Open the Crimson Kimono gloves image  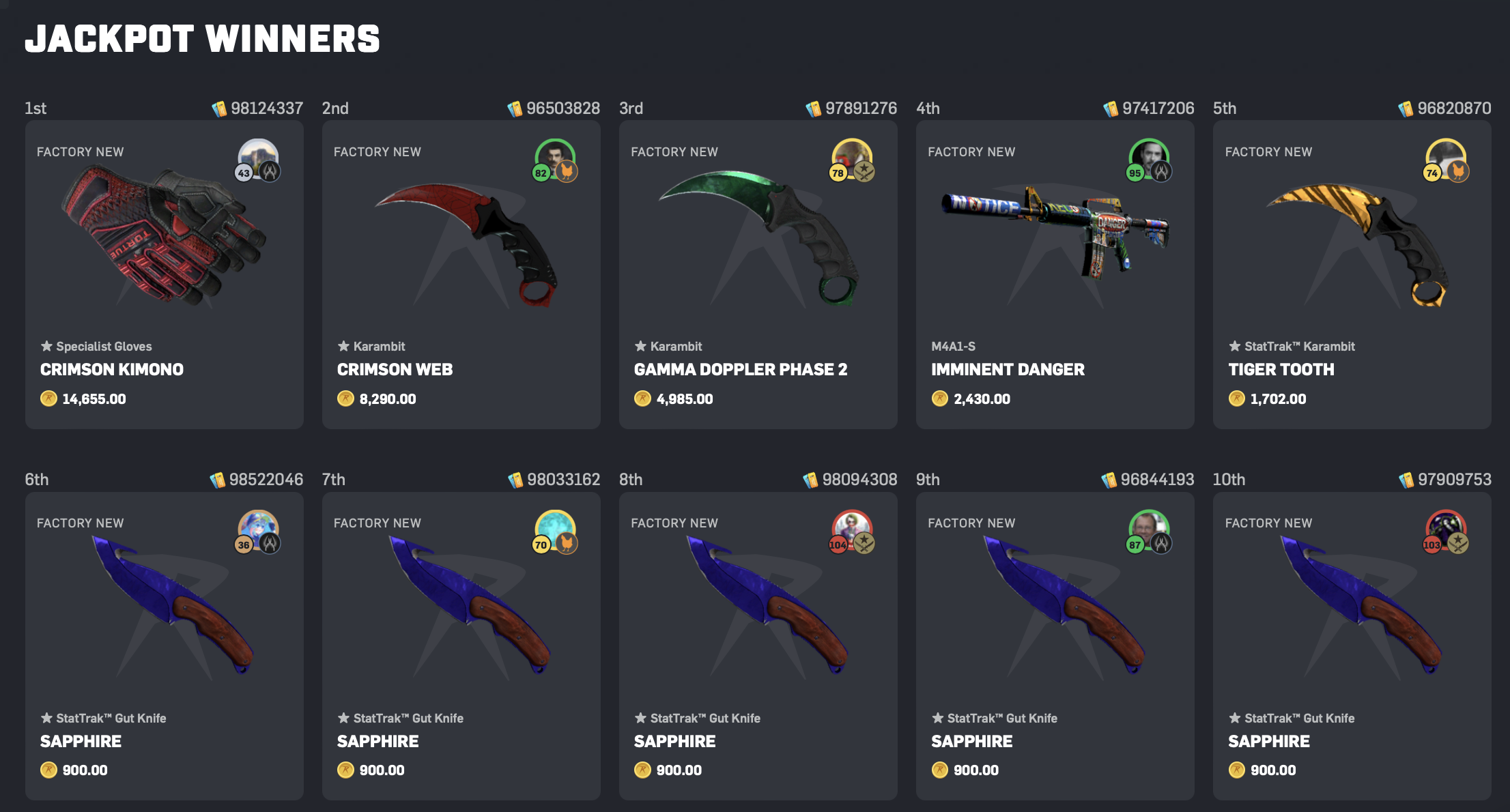click(x=164, y=235)
